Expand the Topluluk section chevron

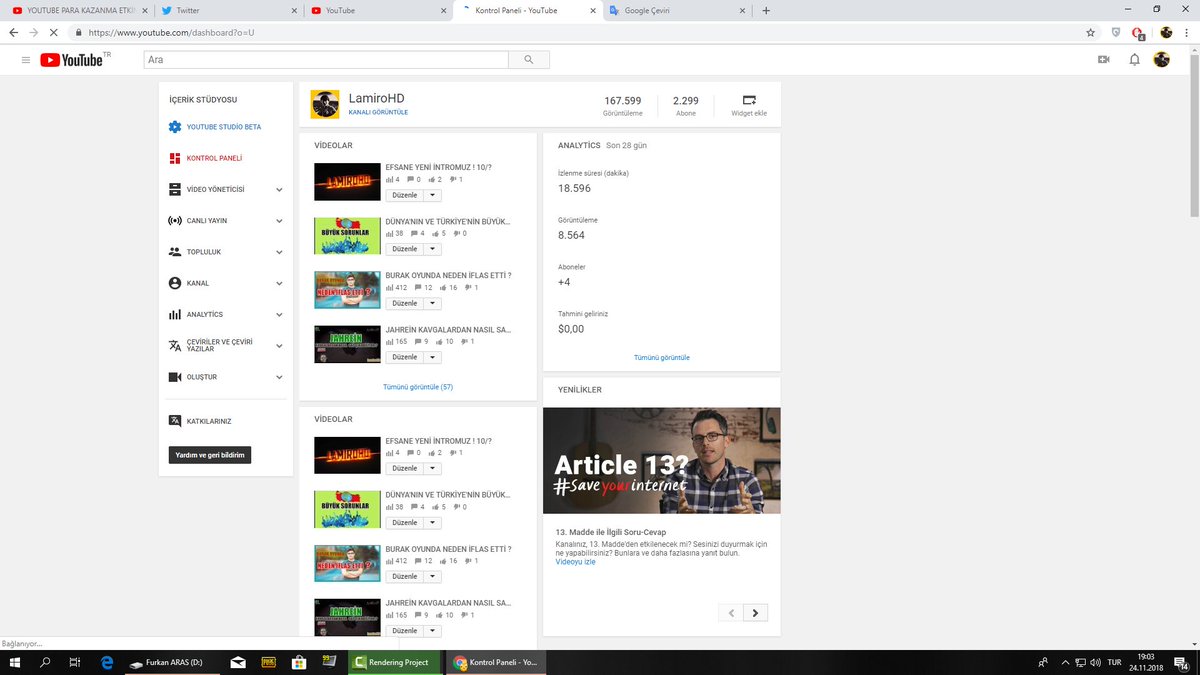279,252
